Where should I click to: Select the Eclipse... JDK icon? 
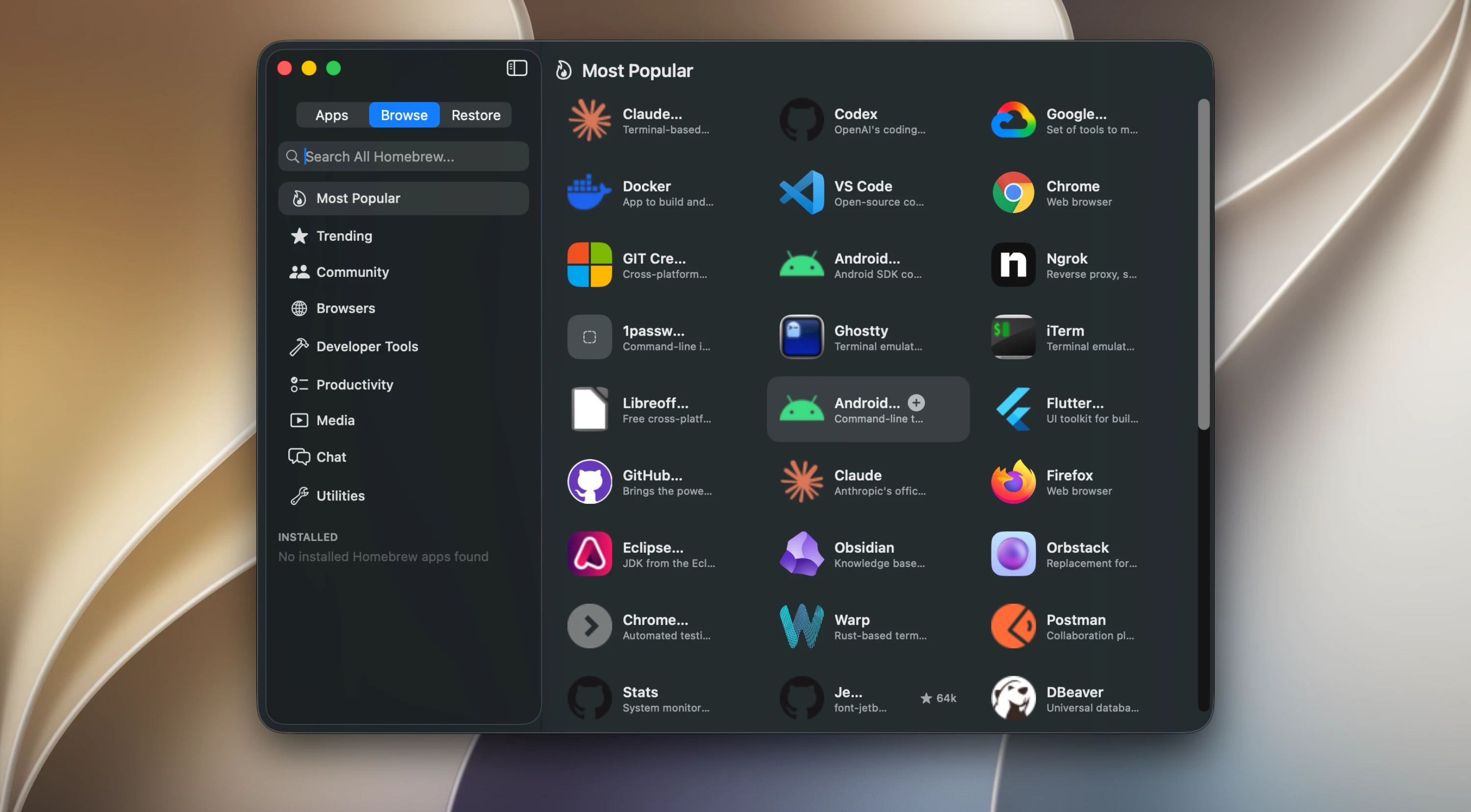click(x=589, y=554)
